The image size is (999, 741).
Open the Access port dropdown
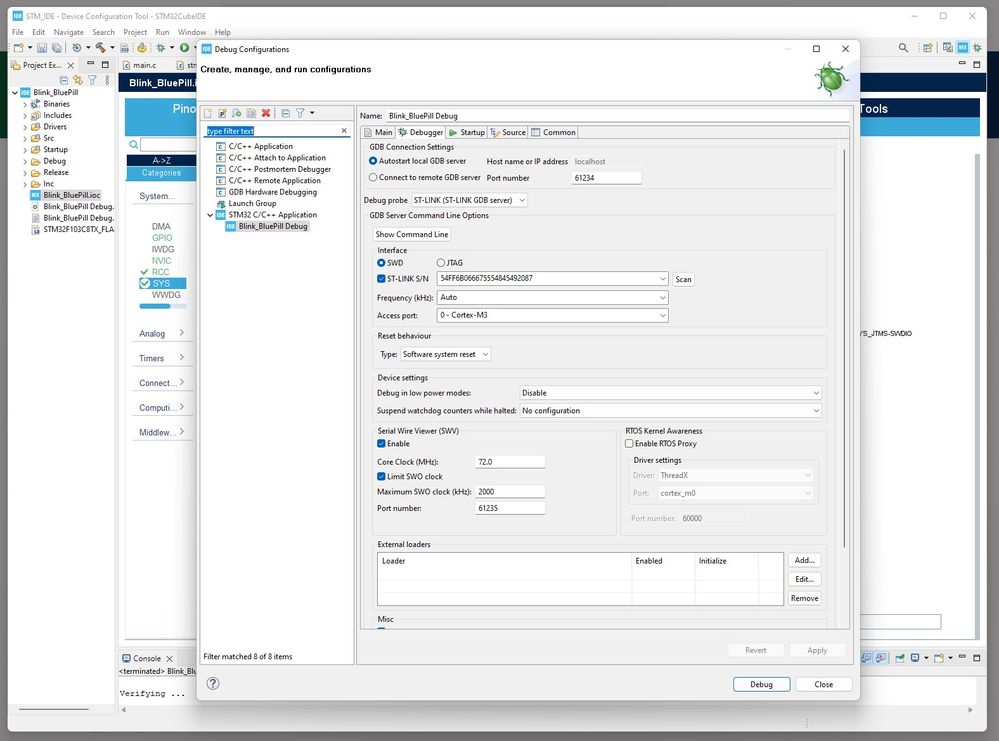click(552, 315)
